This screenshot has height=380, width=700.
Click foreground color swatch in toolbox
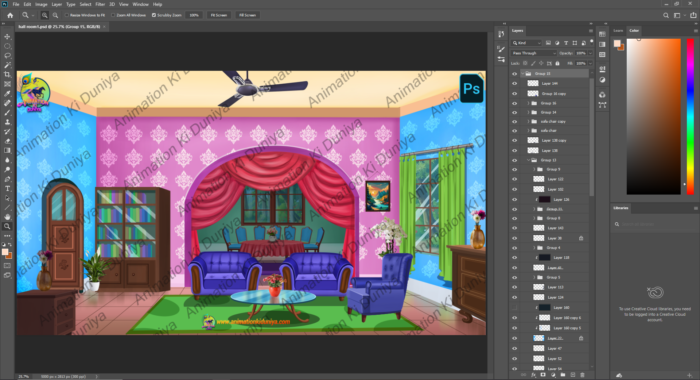[x=5, y=252]
